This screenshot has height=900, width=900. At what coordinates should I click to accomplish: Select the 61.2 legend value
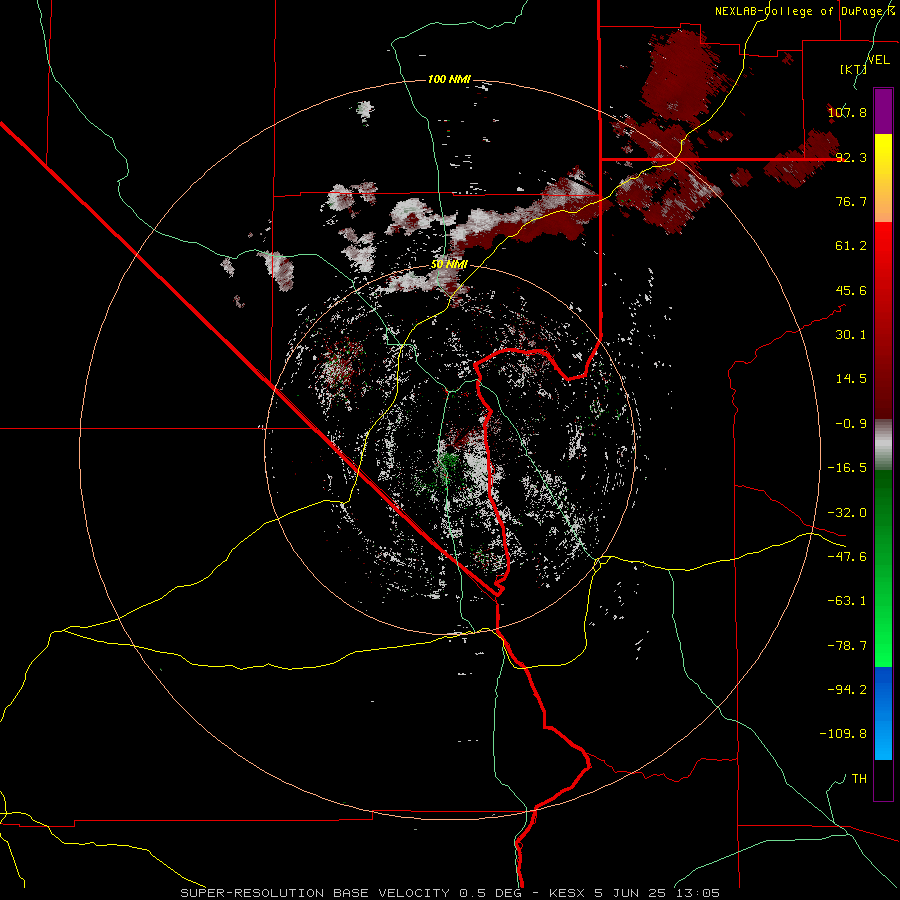coord(851,246)
